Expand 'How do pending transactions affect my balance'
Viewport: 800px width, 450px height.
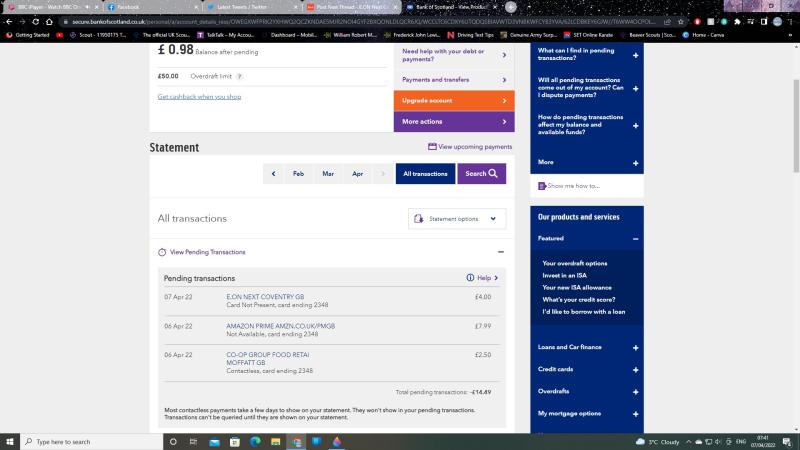587,125
